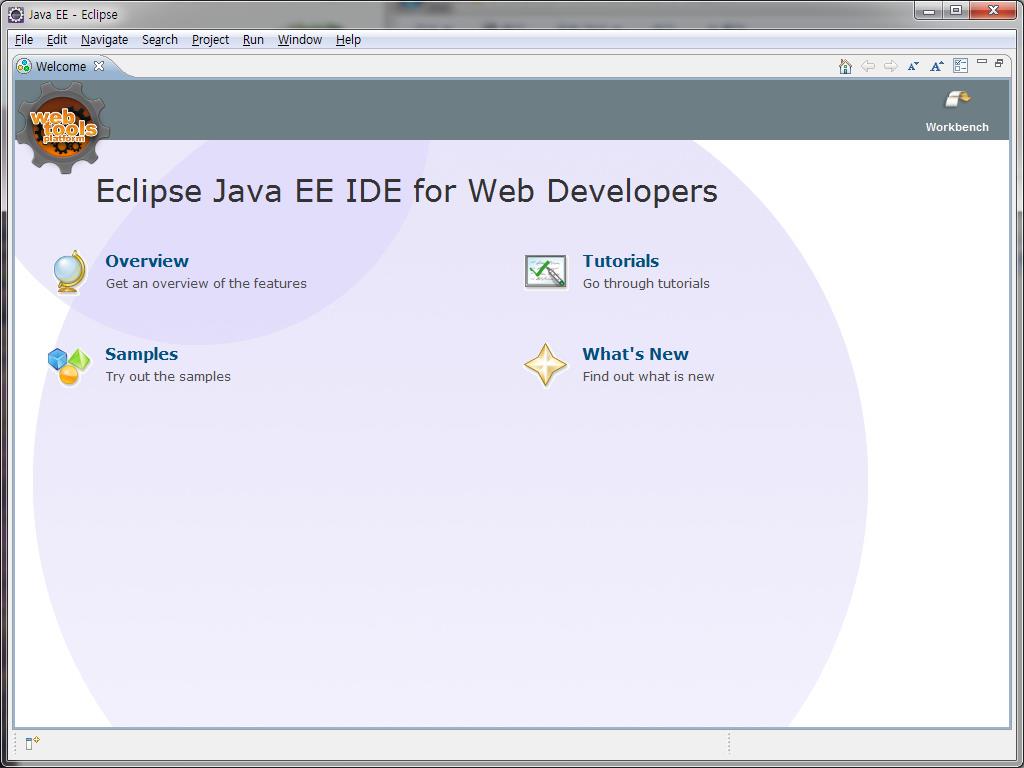Minimize the Welcome view
Image resolution: width=1024 pixels, height=768 pixels.
[982, 61]
